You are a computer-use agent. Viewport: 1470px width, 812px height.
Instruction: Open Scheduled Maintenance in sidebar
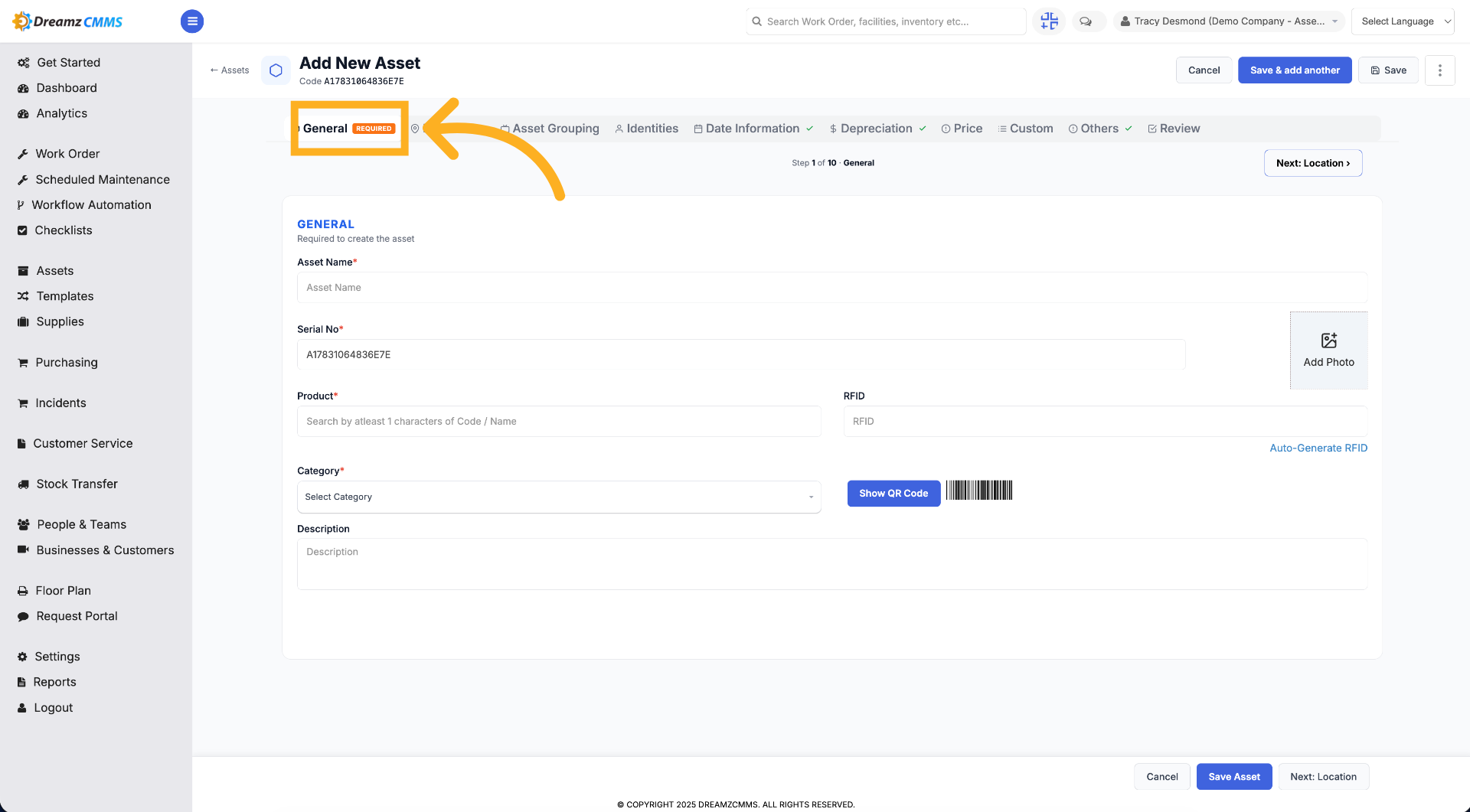pyautogui.click(x=103, y=179)
